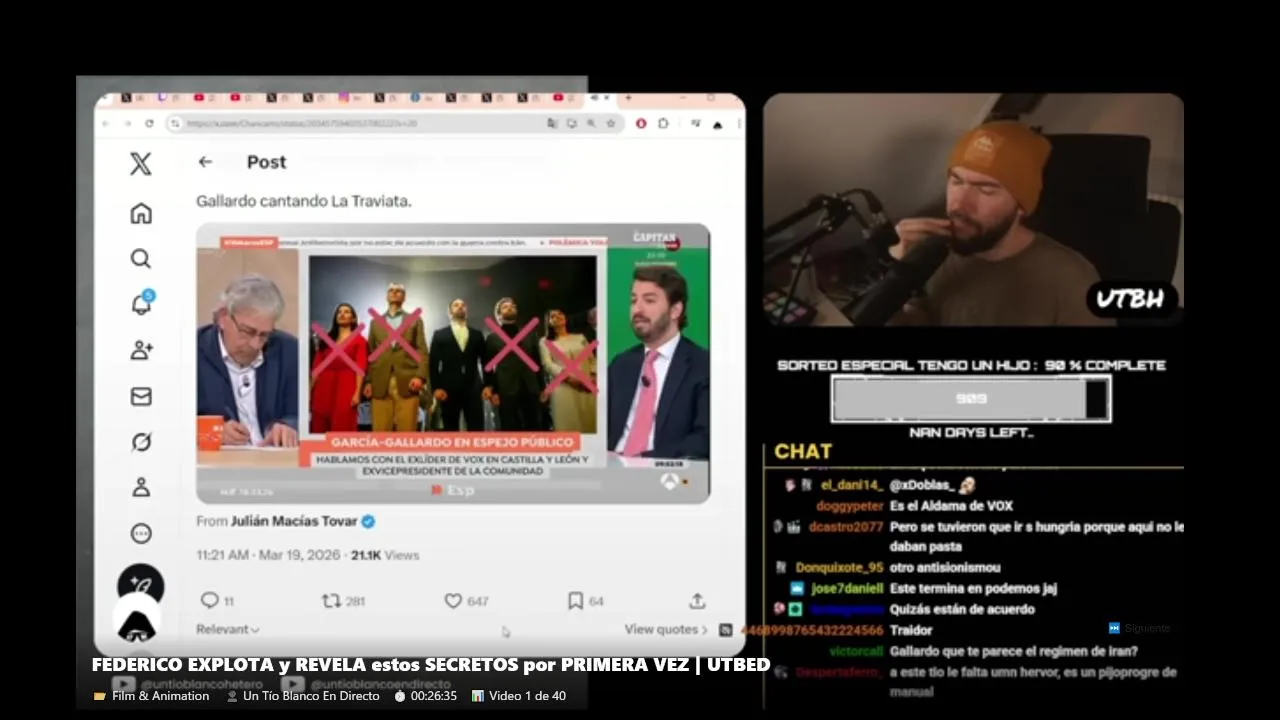Bookmark this page with star icon
The width and height of the screenshot is (1280, 720).
(x=611, y=123)
